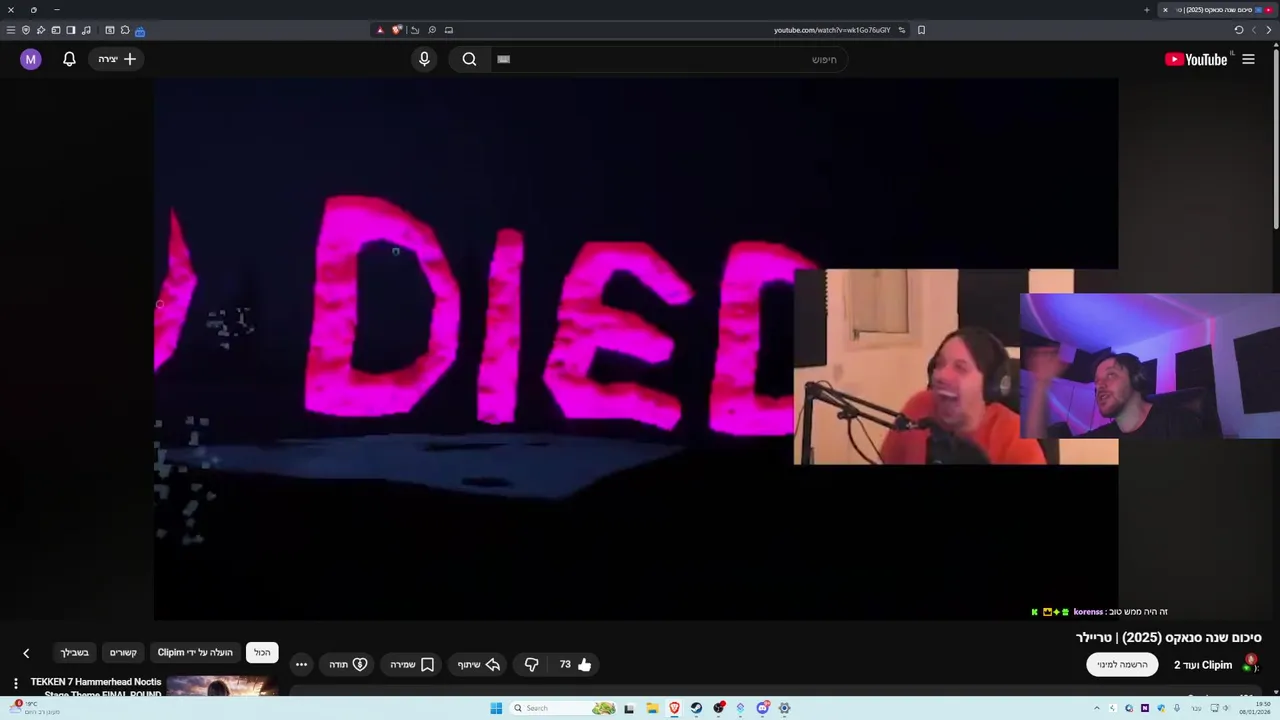Open Brave browser taskbar icon
Screen dimensions: 1280x720
point(674,708)
